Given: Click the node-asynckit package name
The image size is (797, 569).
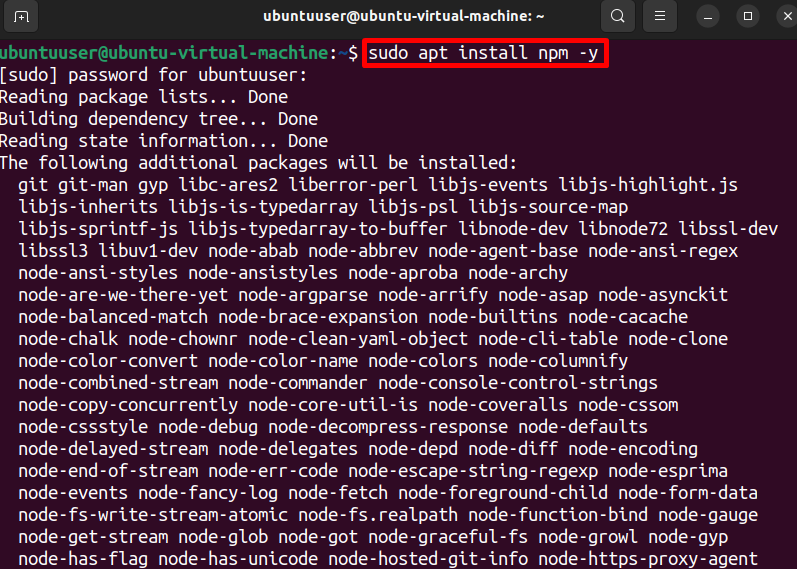Looking at the screenshot, I should pos(663,295).
